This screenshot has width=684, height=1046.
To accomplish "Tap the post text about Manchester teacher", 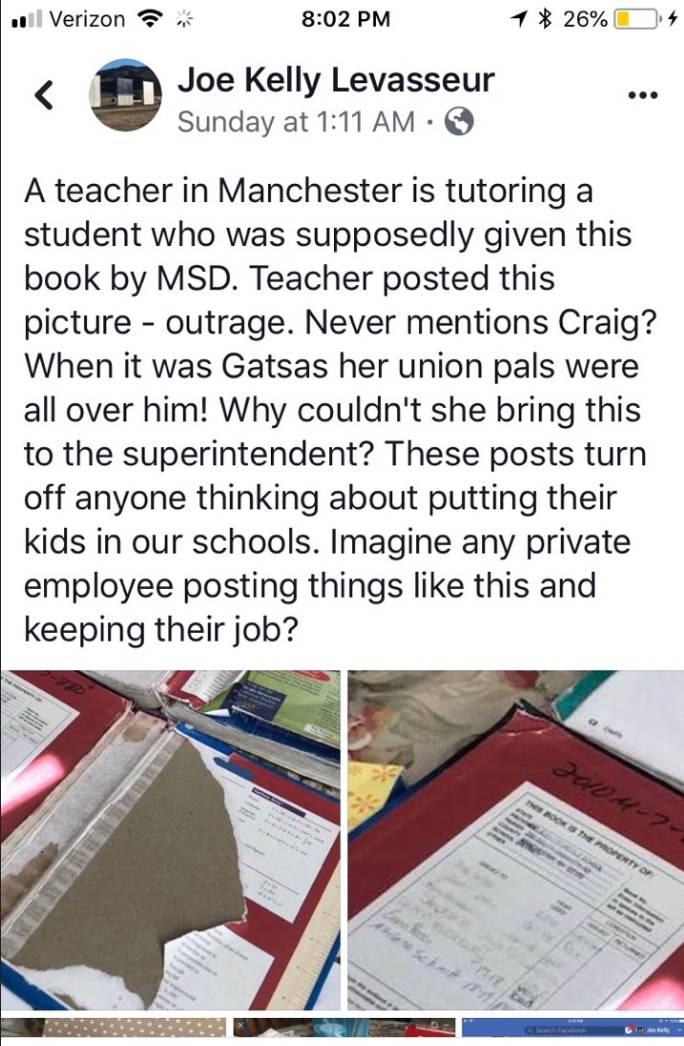I will pos(340,410).
